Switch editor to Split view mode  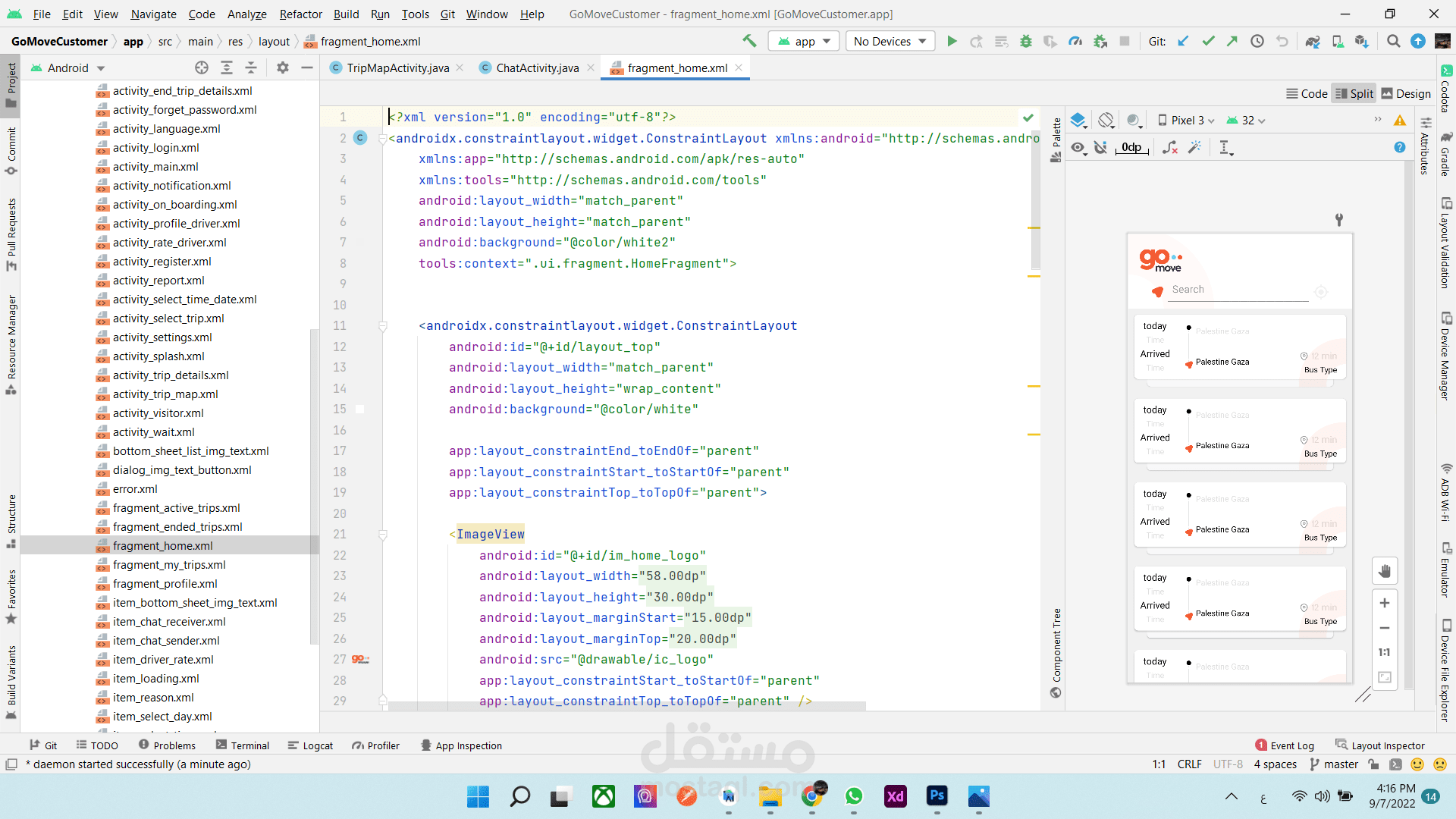point(1354,93)
